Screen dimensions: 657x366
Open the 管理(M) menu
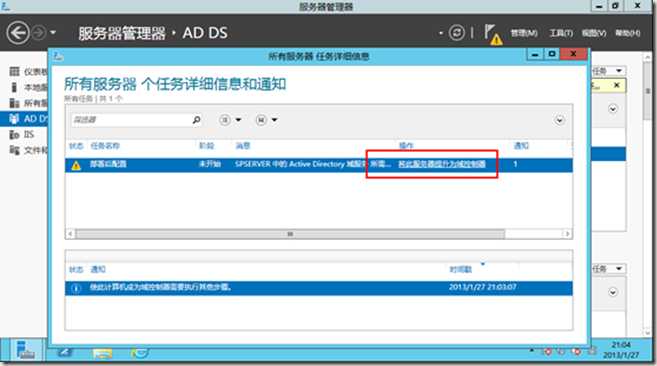point(524,33)
